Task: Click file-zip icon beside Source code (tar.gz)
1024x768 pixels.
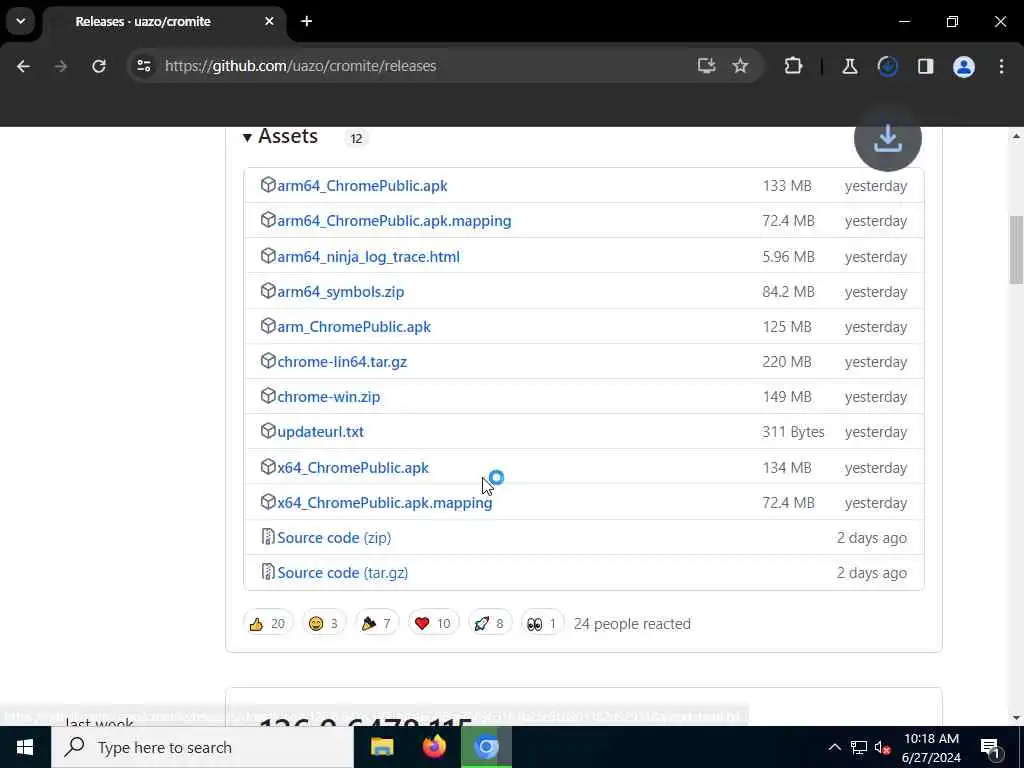Action: 268,572
